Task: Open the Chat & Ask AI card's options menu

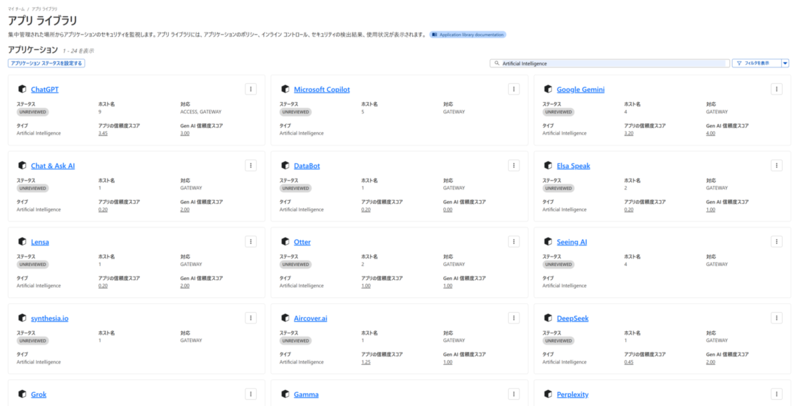Action: tap(251, 165)
